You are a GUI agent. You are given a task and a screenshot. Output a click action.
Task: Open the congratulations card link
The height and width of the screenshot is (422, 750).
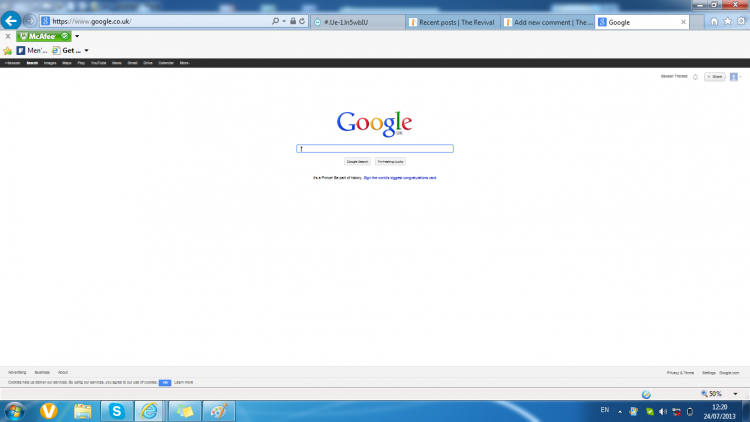click(x=400, y=178)
